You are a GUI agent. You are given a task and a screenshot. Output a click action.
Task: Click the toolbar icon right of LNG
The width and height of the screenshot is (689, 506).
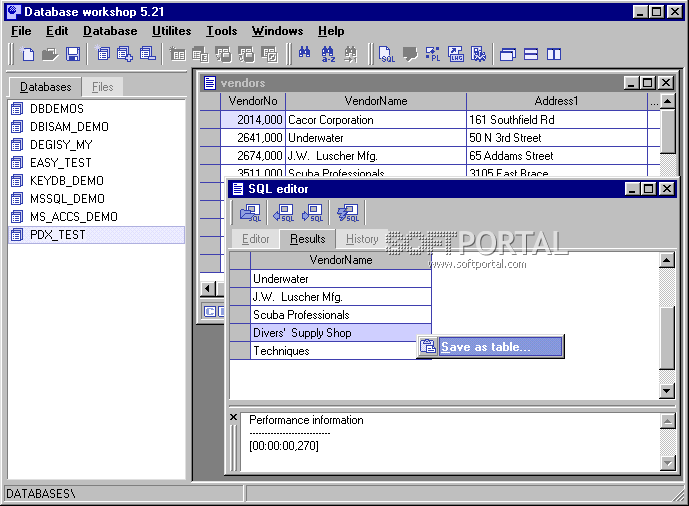(479, 54)
